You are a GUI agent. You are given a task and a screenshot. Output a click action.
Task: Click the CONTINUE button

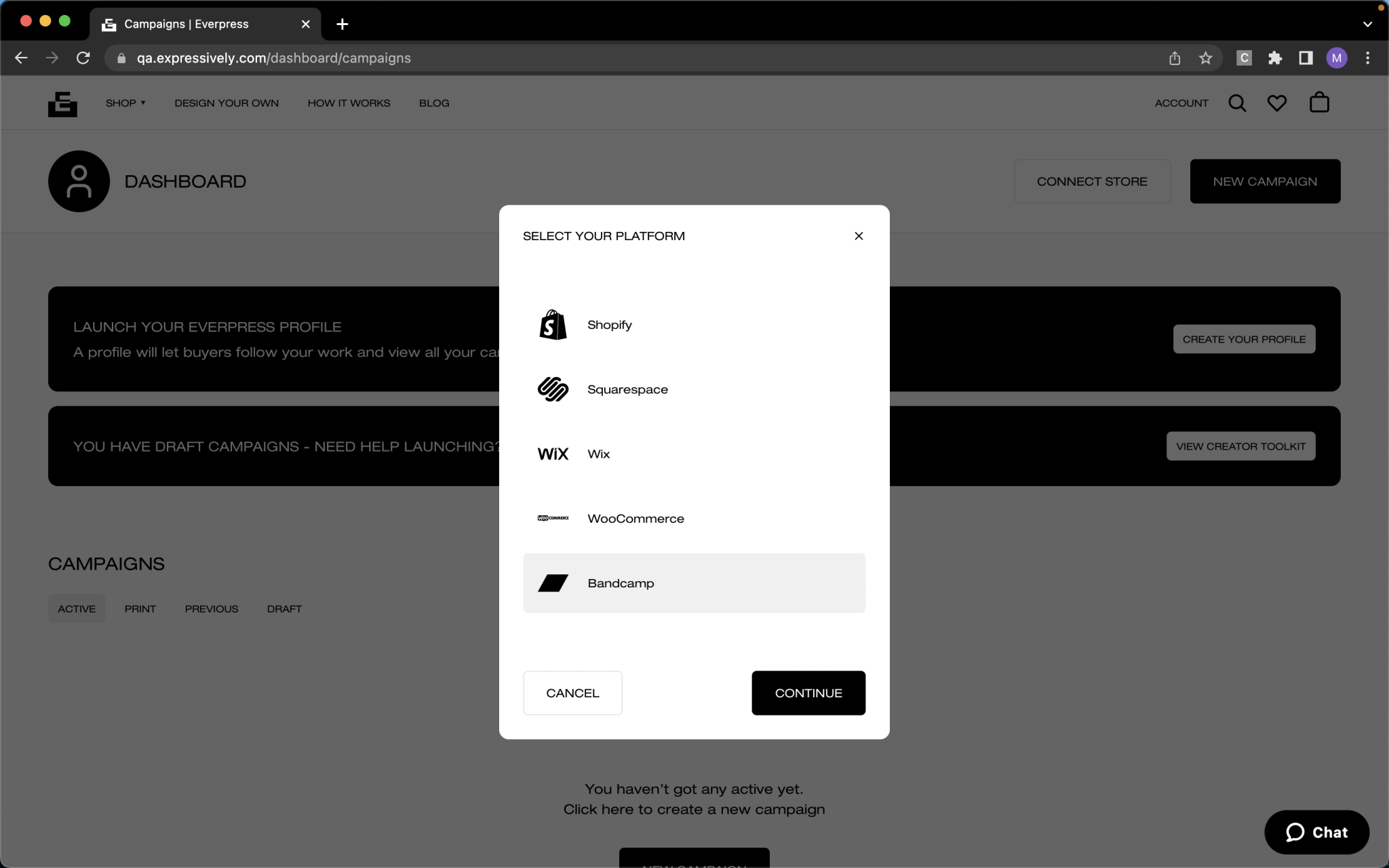tap(808, 692)
